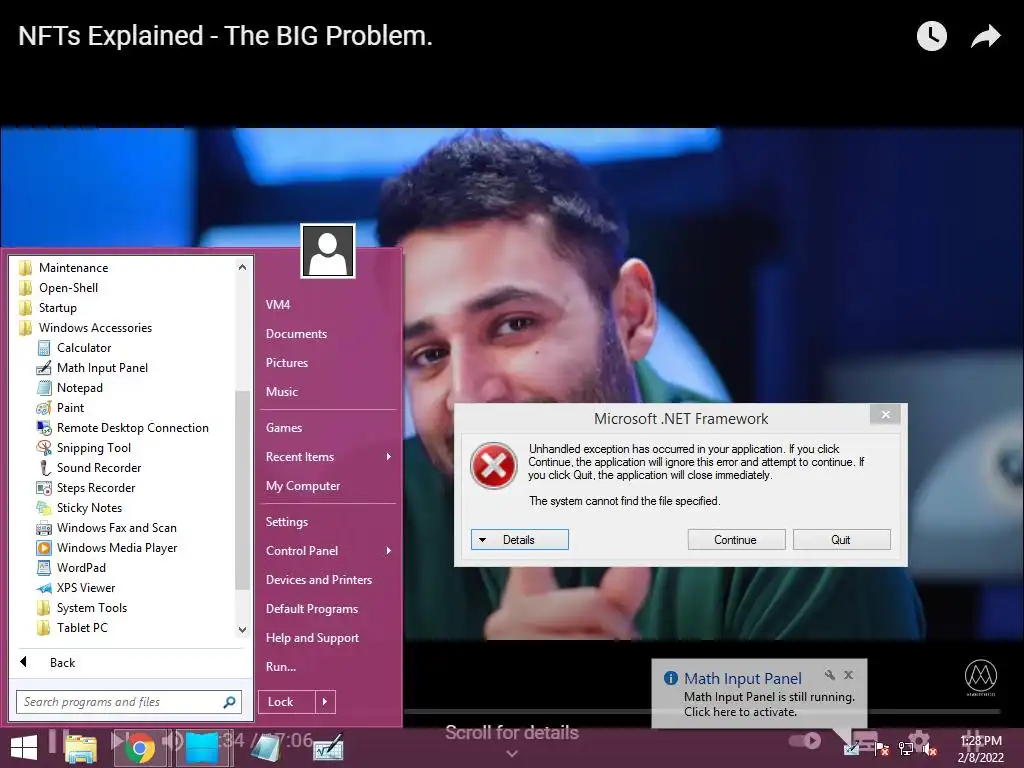Screen dimensions: 1024x768
Task: Click the video share arrow icon
Action: (986, 36)
